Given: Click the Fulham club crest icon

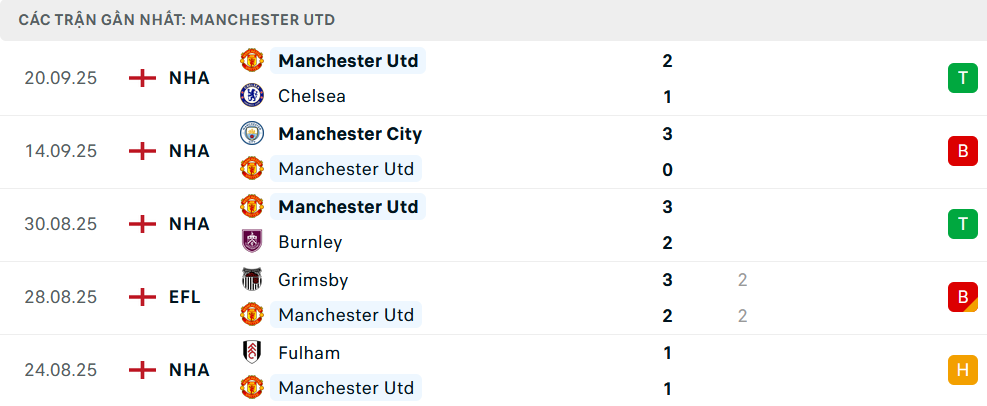Looking at the screenshot, I should (x=251, y=353).
